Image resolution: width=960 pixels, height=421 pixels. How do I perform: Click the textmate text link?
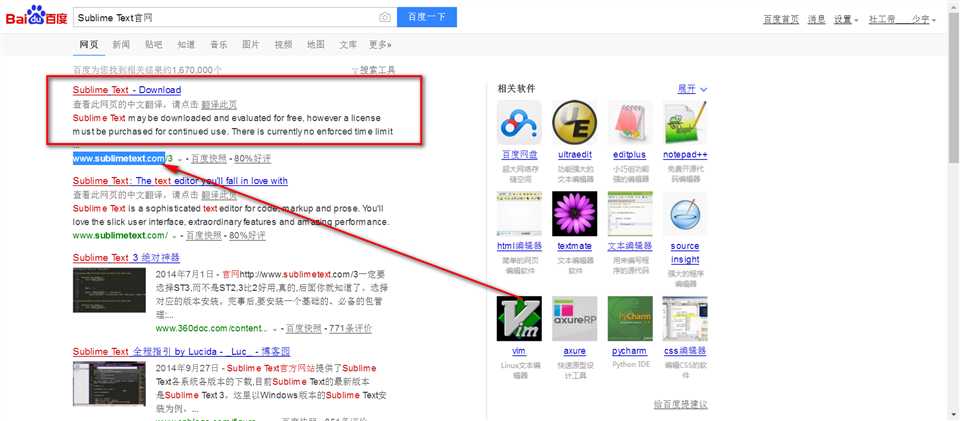(574, 246)
